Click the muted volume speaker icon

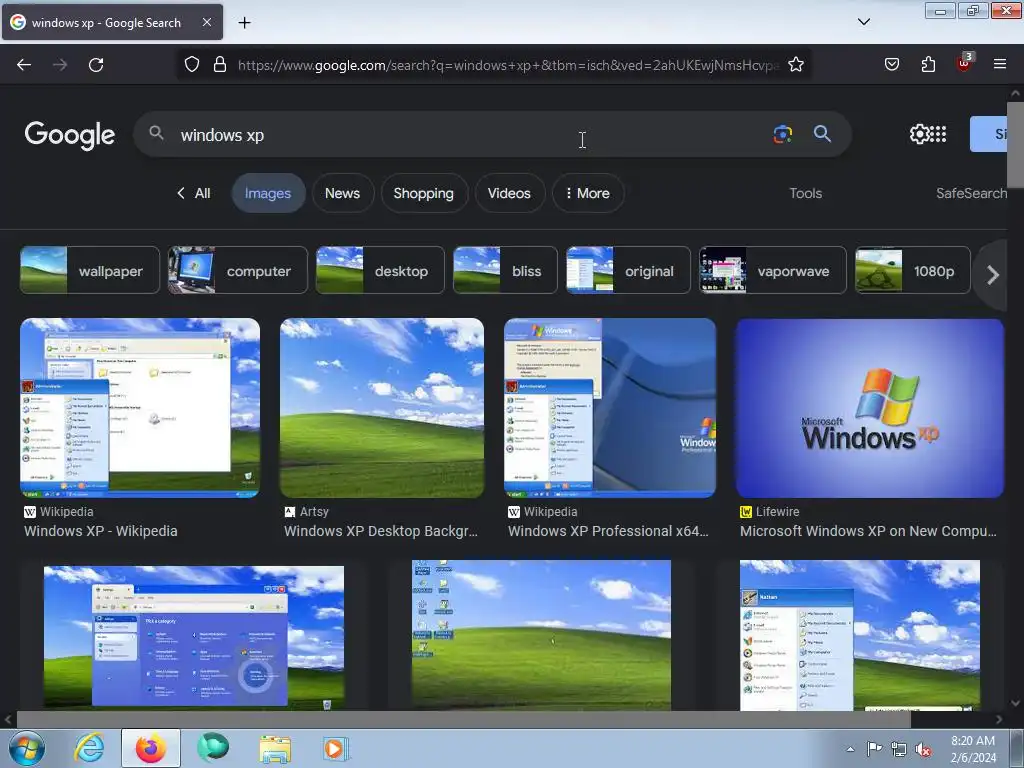923,750
